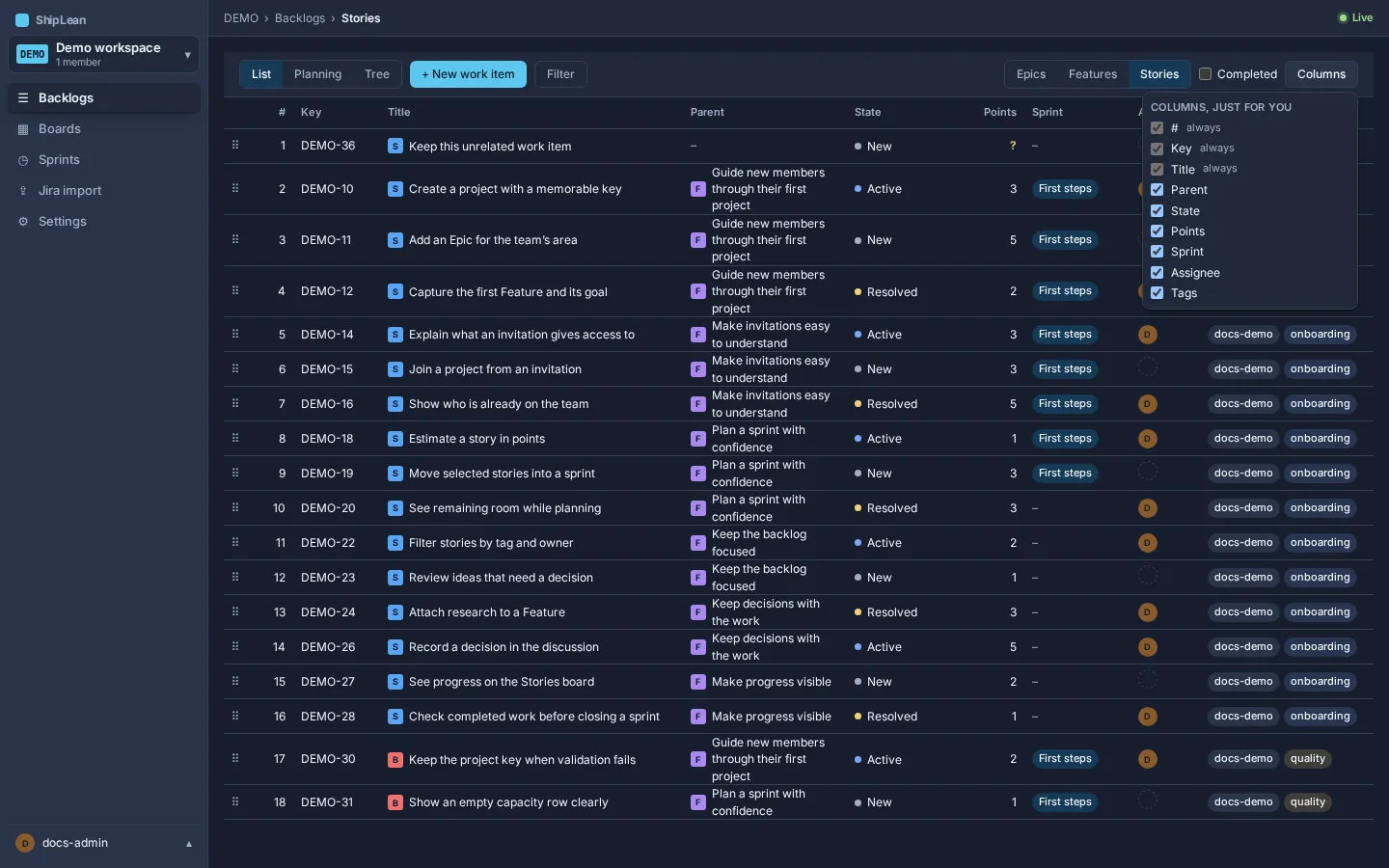Grab the drag handle for DEMO-36 row
The height and width of the screenshot is (868, 1389).
click(235, 145)
